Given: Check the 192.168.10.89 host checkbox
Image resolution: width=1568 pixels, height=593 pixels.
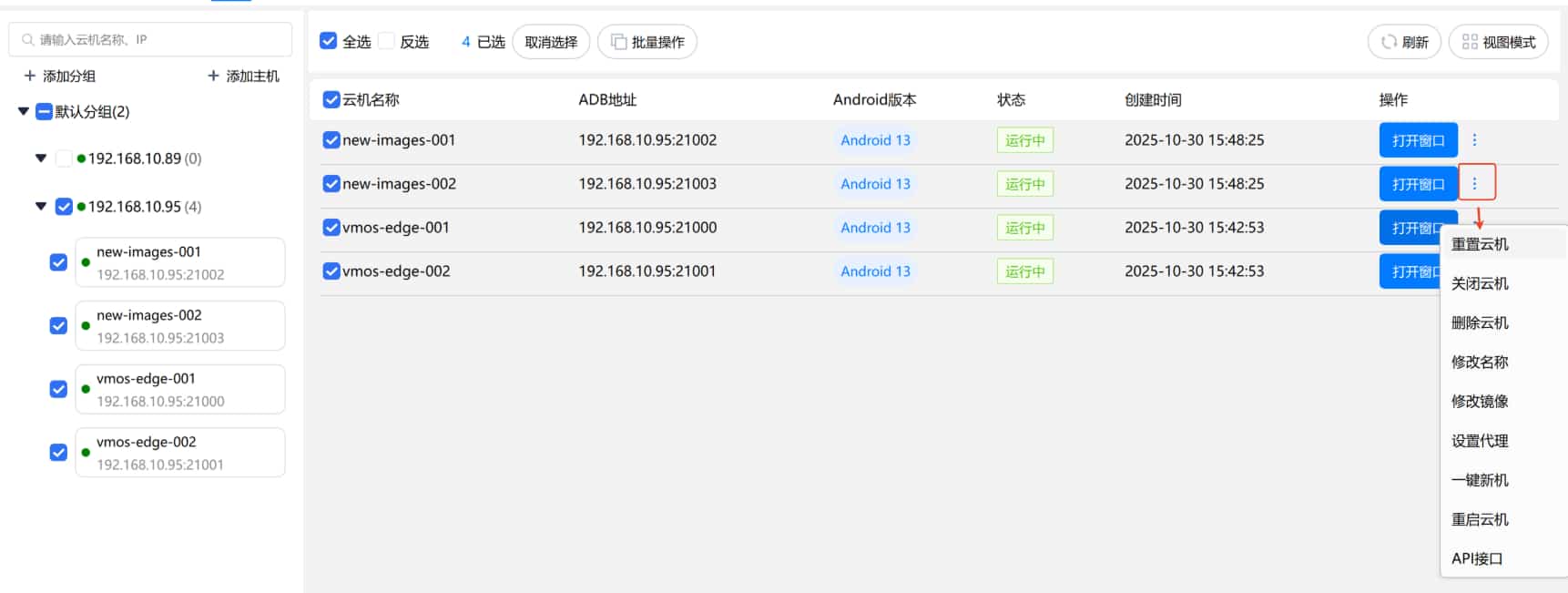Looking at the screenshot, I should click(x=64, y=158).
